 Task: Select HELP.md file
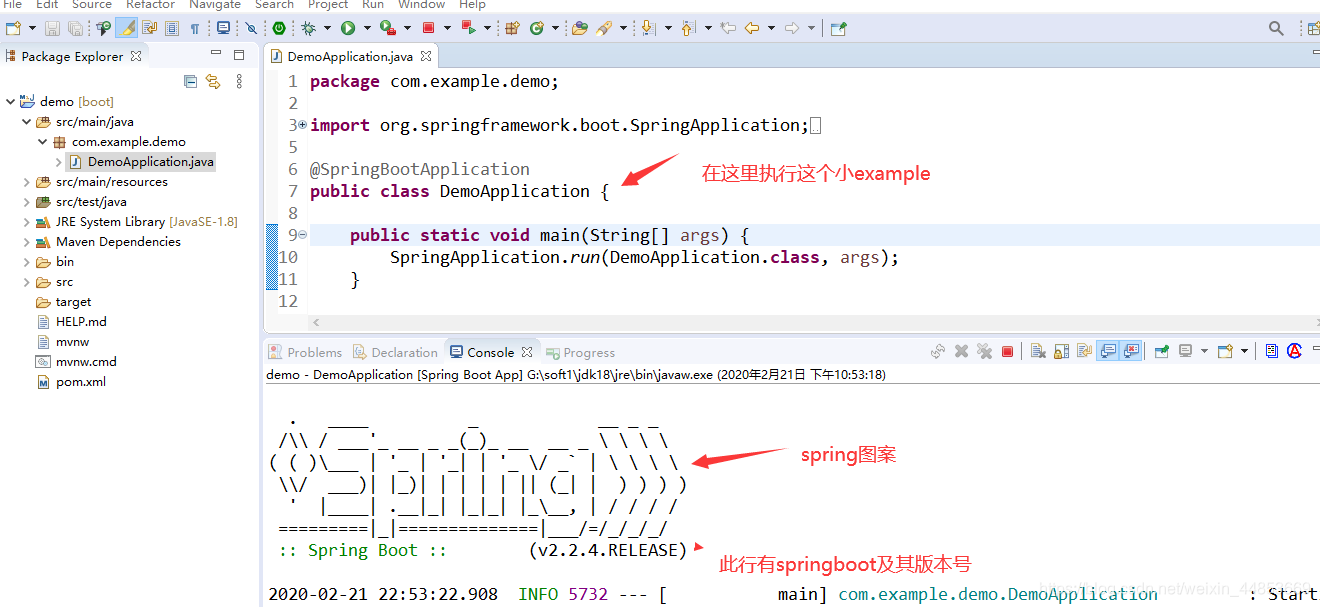coord(81,322)
